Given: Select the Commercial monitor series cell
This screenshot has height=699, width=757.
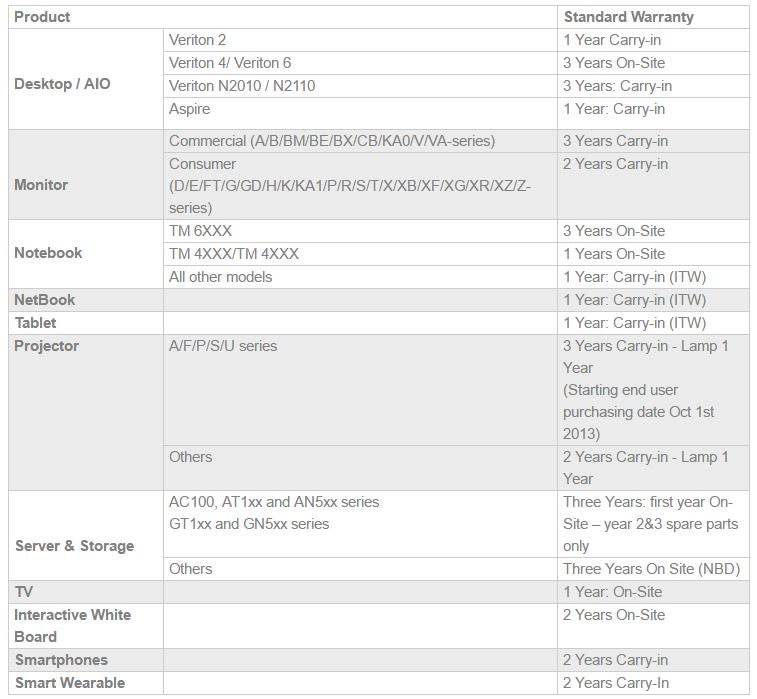Looking at the screenshot, I should (x=332, y=141).
